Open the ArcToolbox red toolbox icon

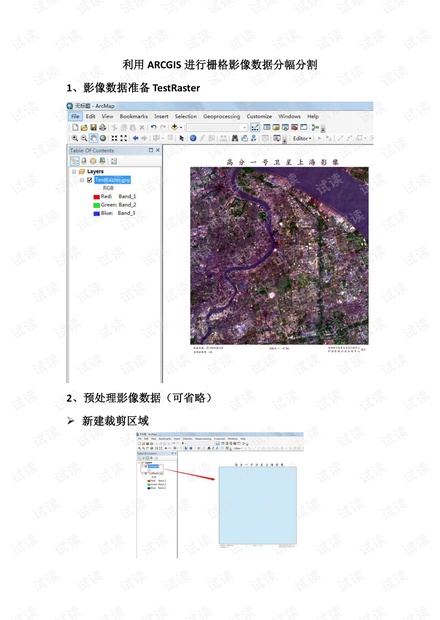[294, 127]
